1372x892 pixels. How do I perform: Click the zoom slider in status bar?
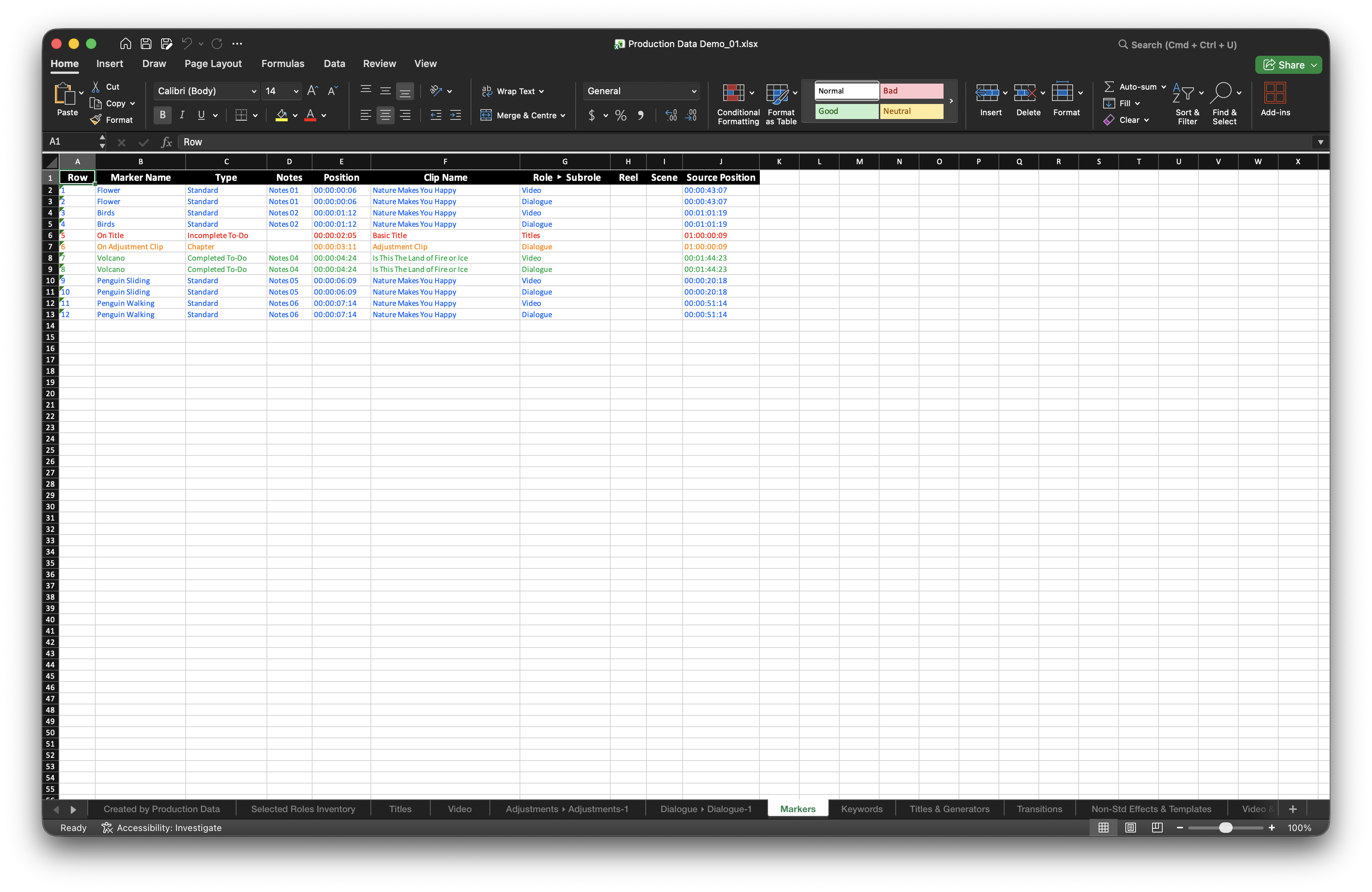tap(1226, 828)
